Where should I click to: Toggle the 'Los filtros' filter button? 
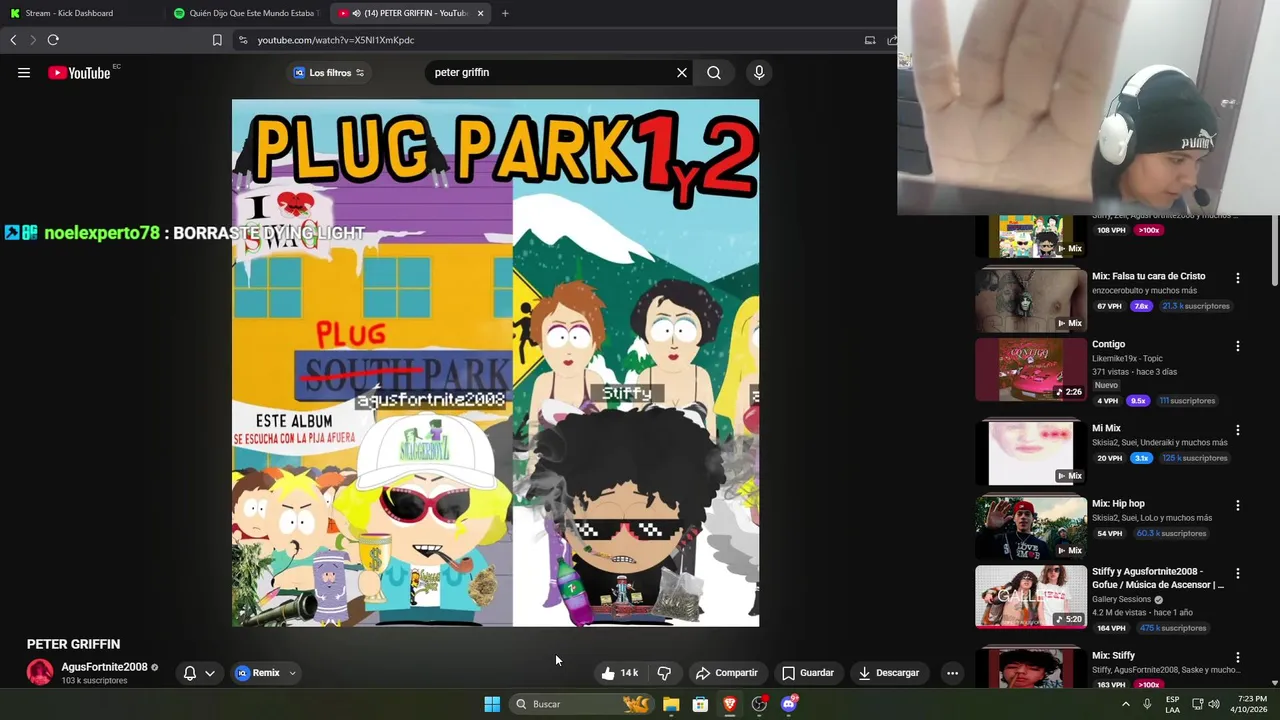[329, 73]
